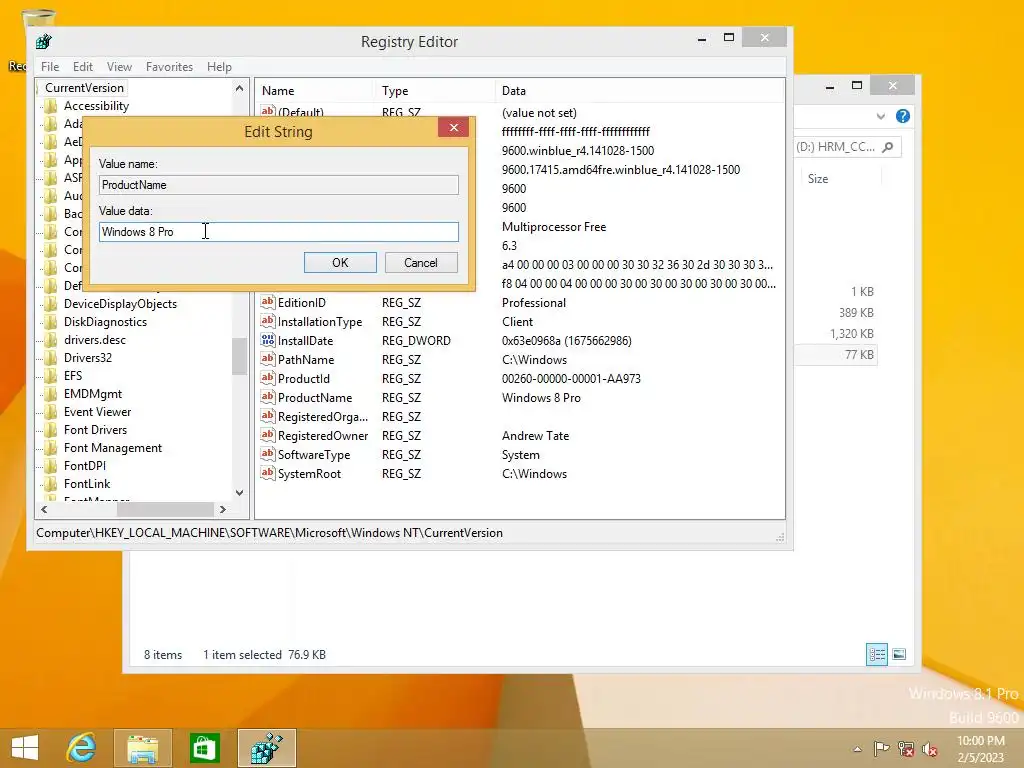Click the ProductId value icon

click(267, 378)
